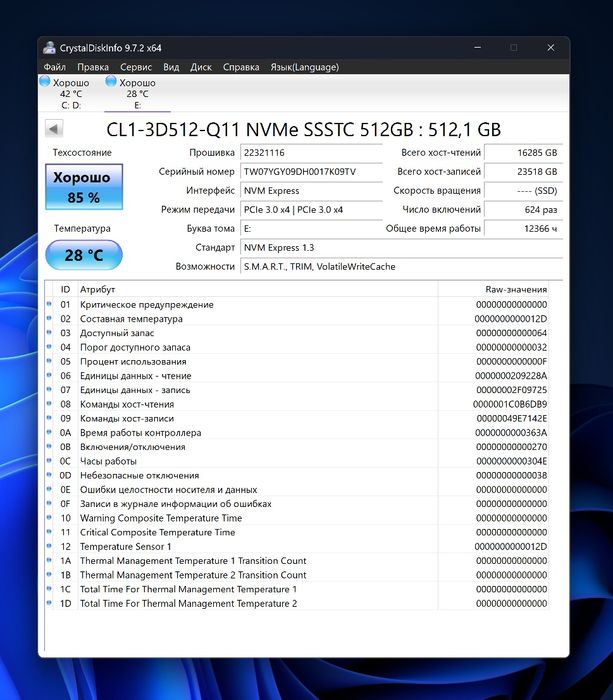Click status dot for Составная температура row
Screen dimensions: 613x700
point(49,318)
